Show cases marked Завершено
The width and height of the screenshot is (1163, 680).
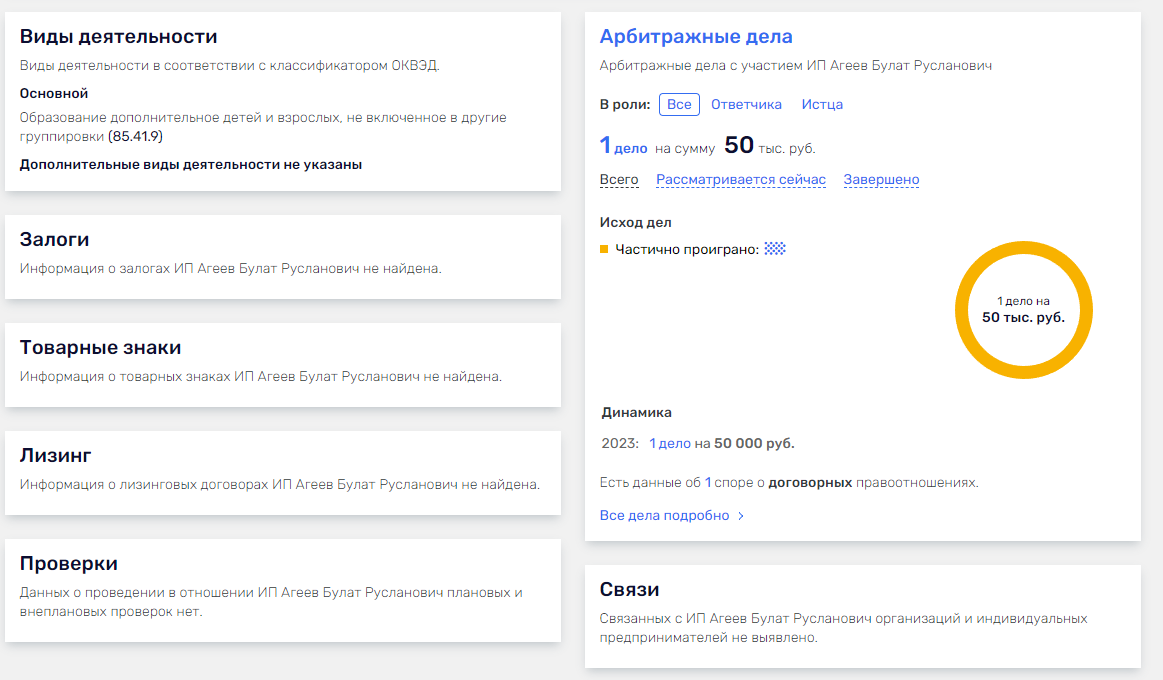pos(881,180)
